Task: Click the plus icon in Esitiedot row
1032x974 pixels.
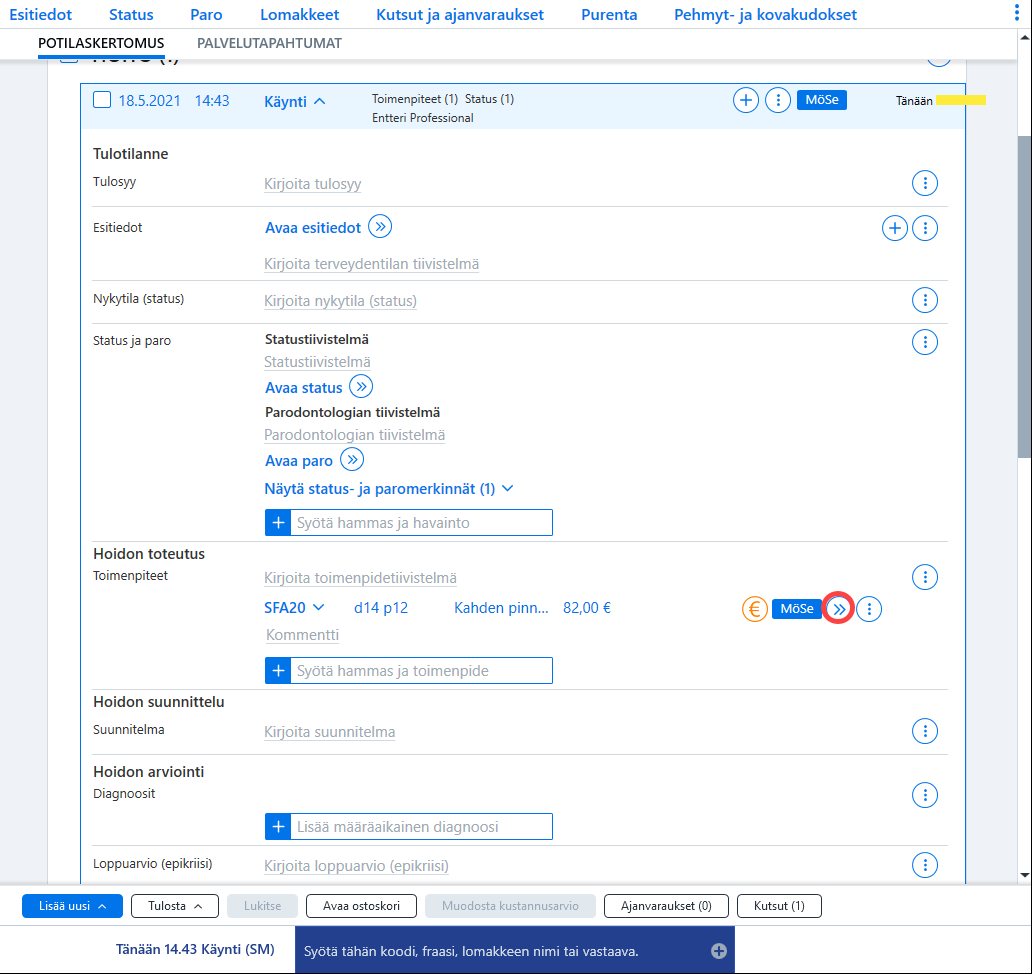Action: 894,228
